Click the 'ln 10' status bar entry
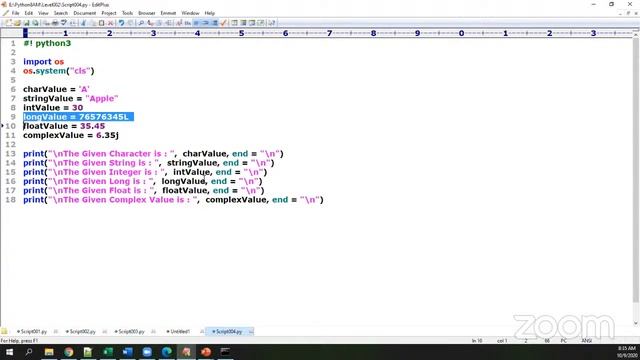The height and width of the screenshot is (360, 640). pos(477,340)
